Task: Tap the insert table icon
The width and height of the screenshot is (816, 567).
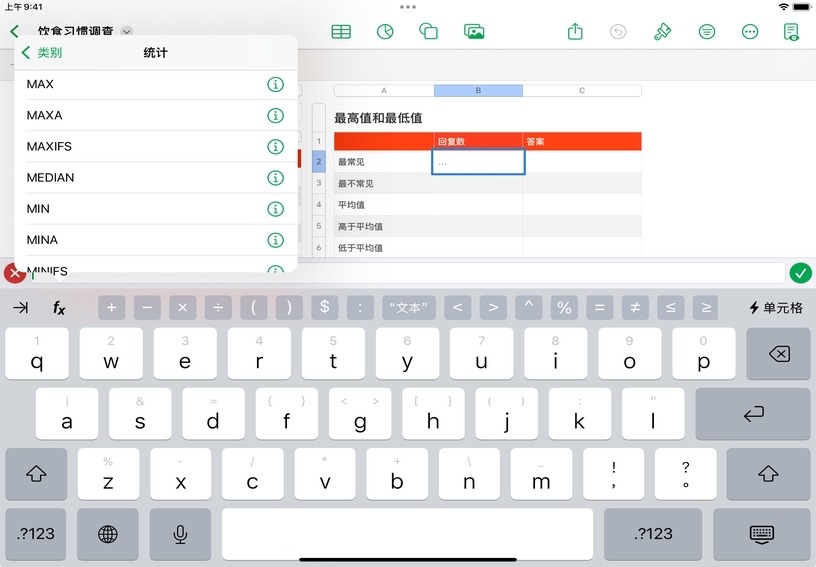Action: (341, 32)
